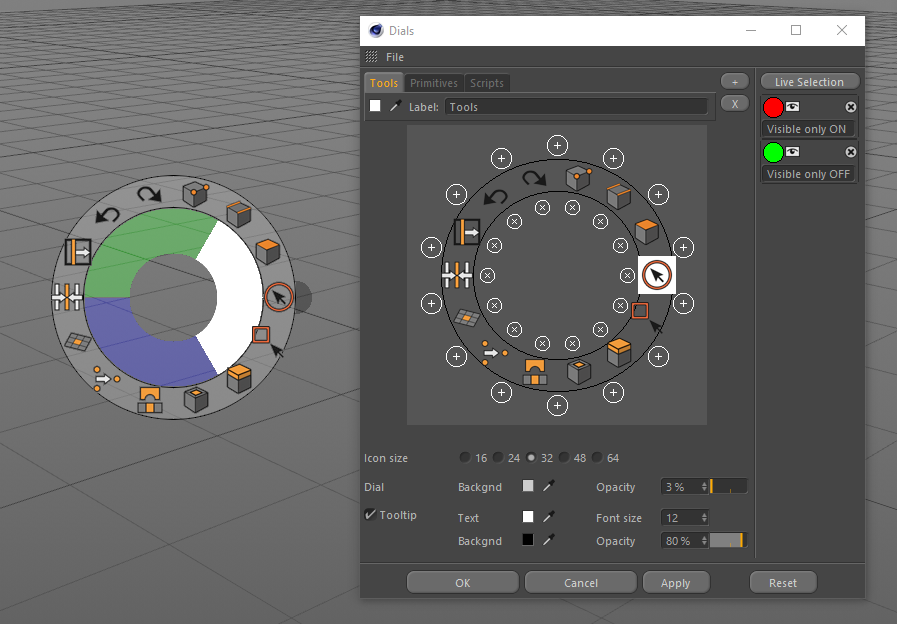Screen dimensions: 897x624
Task: Select the Live Selection icon in the editor
Action: pyautogui.click(x=657, y=274)
